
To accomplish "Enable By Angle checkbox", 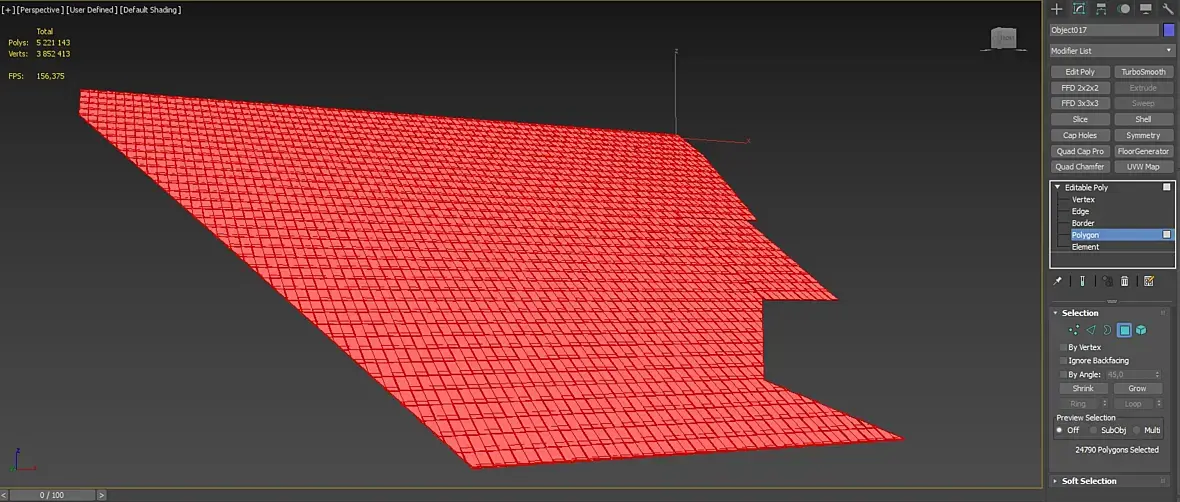I will click(1063, 374).
